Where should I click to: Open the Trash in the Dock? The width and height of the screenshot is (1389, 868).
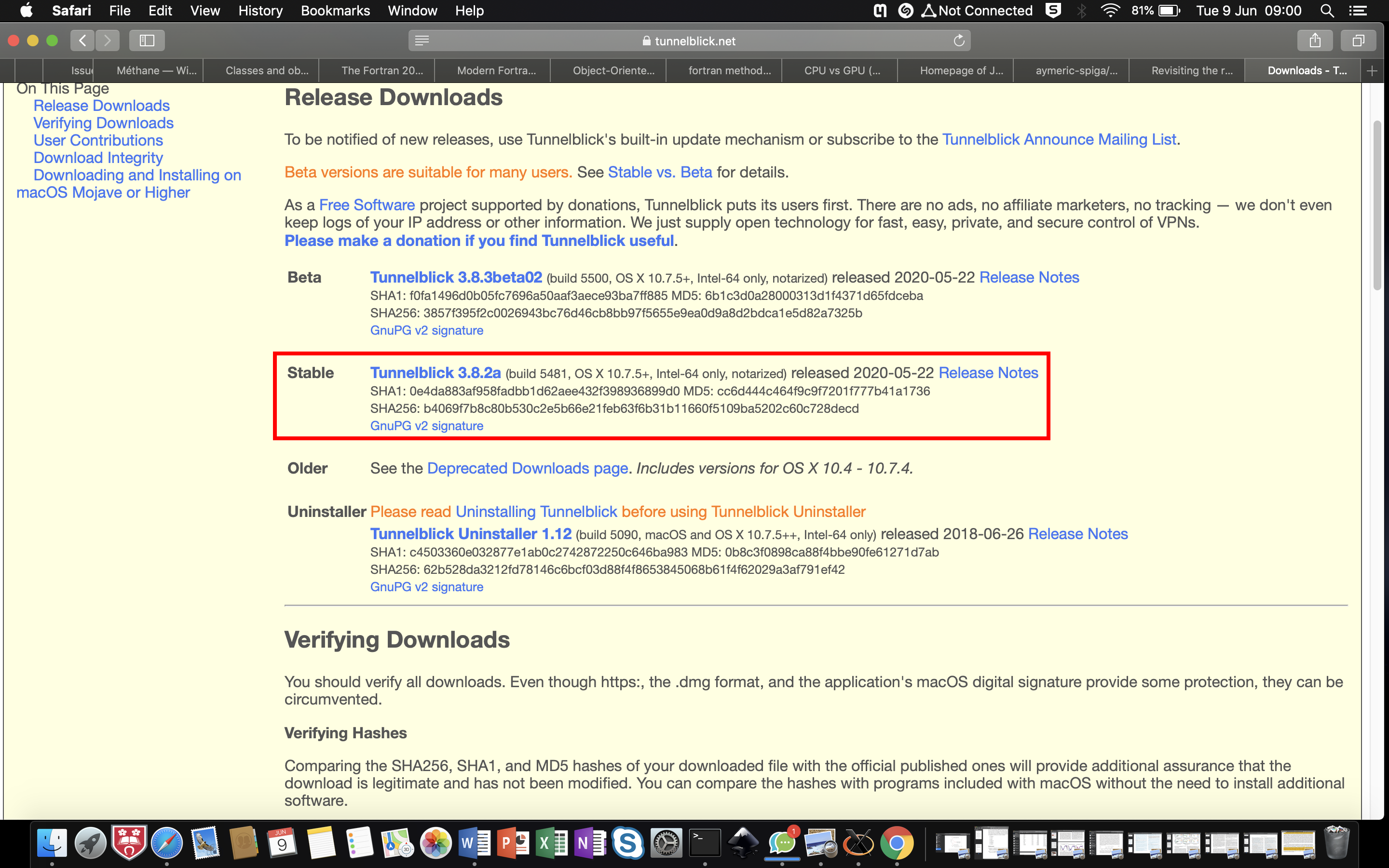(x=1336, y=843)
